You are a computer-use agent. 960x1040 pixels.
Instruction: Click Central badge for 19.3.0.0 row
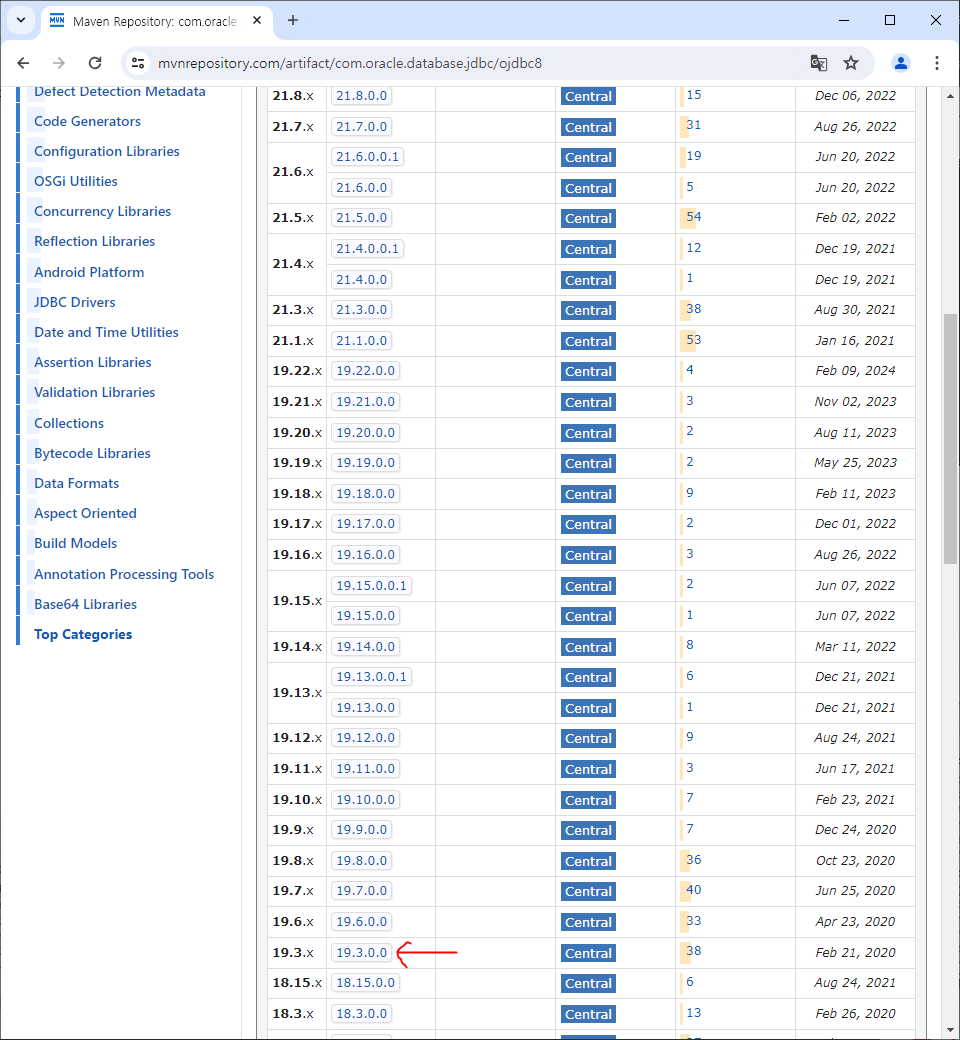click(588, 953)
